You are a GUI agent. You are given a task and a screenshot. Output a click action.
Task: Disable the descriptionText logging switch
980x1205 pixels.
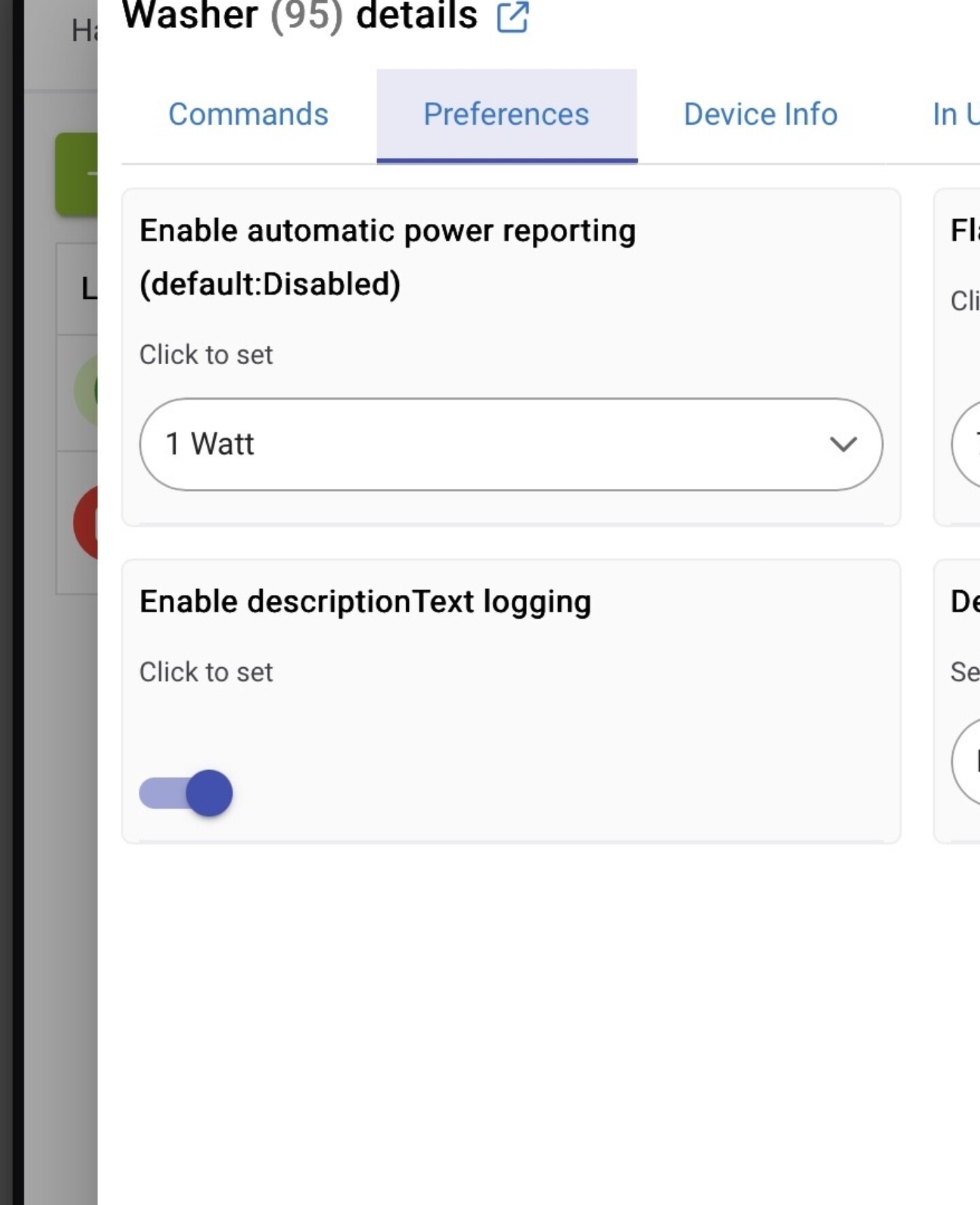186,793
